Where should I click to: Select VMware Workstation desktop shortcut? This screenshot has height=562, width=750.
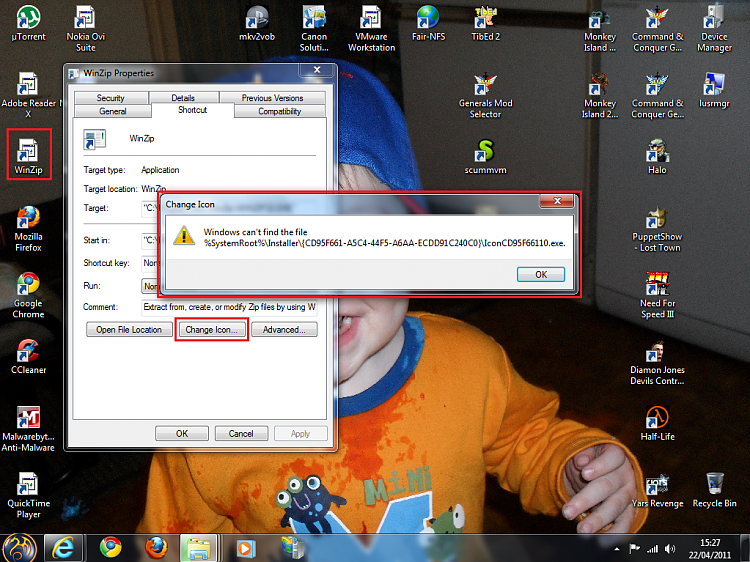point(371,29)
